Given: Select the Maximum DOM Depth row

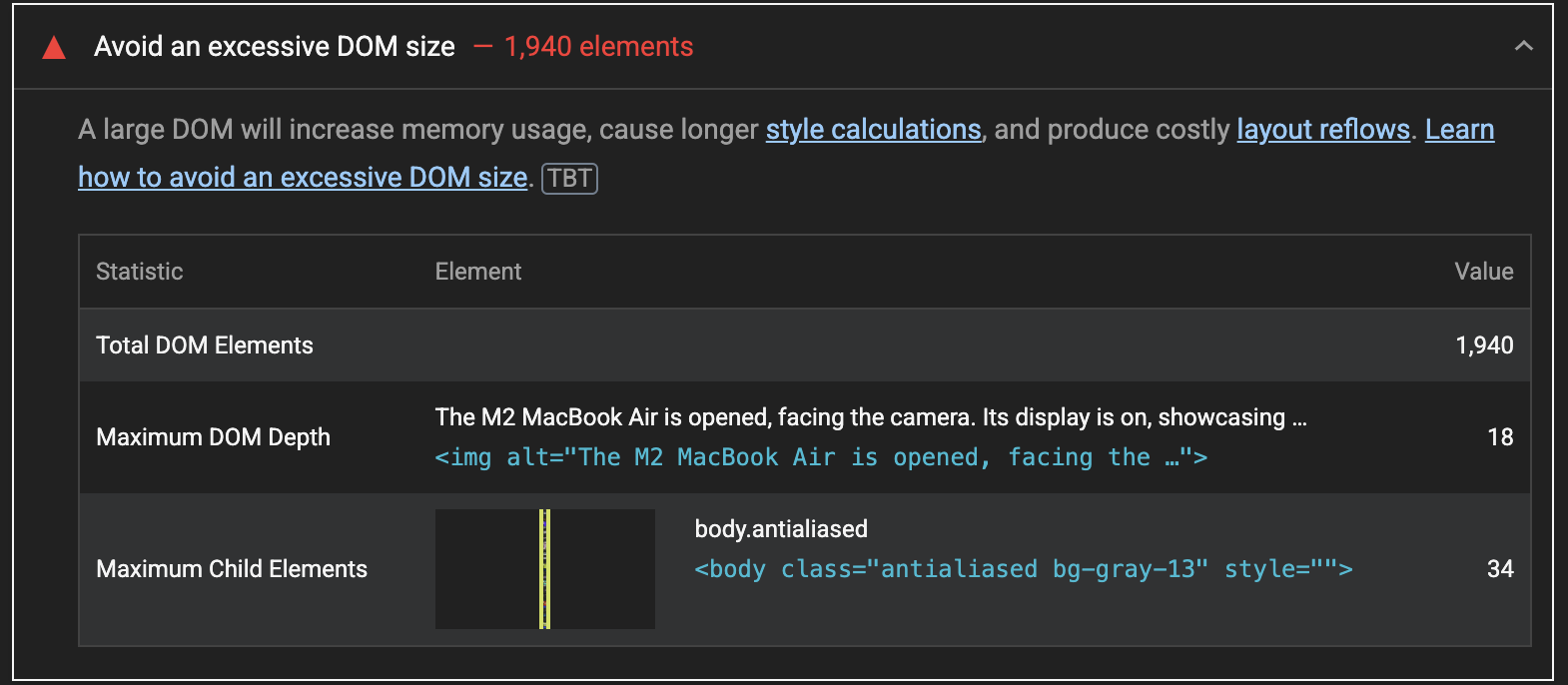Looking at the screenshot, I should pyautogui.click(x=213, y=436).
